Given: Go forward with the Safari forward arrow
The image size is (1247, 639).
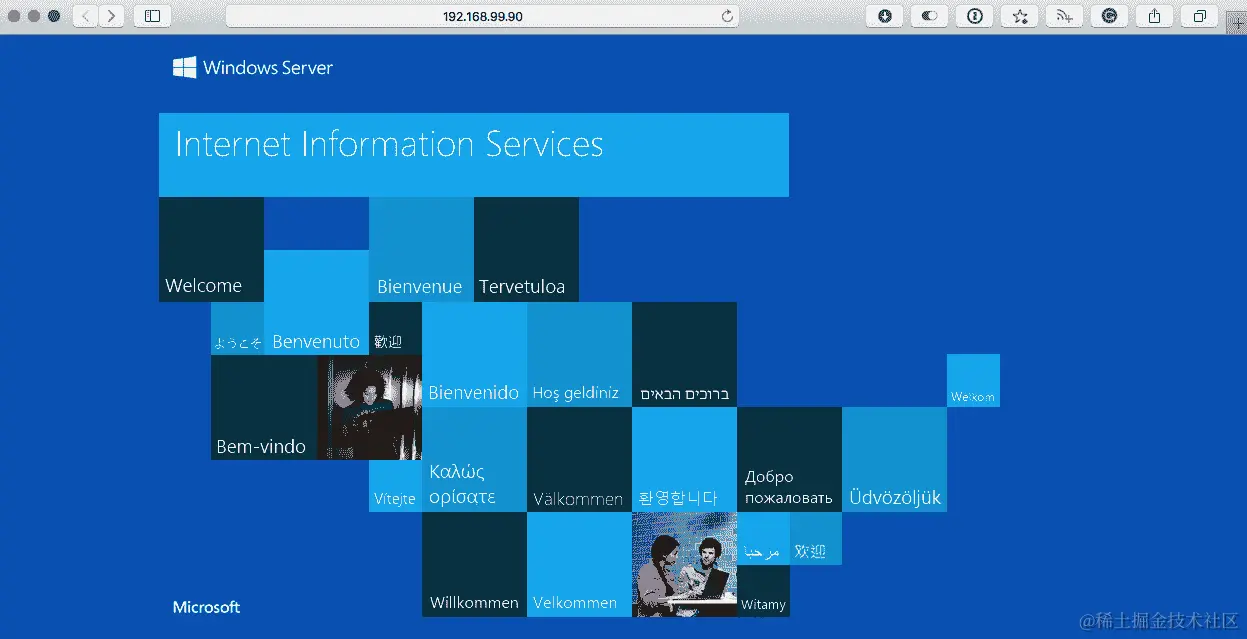Looking at the screenshot, I should point(111,16).
